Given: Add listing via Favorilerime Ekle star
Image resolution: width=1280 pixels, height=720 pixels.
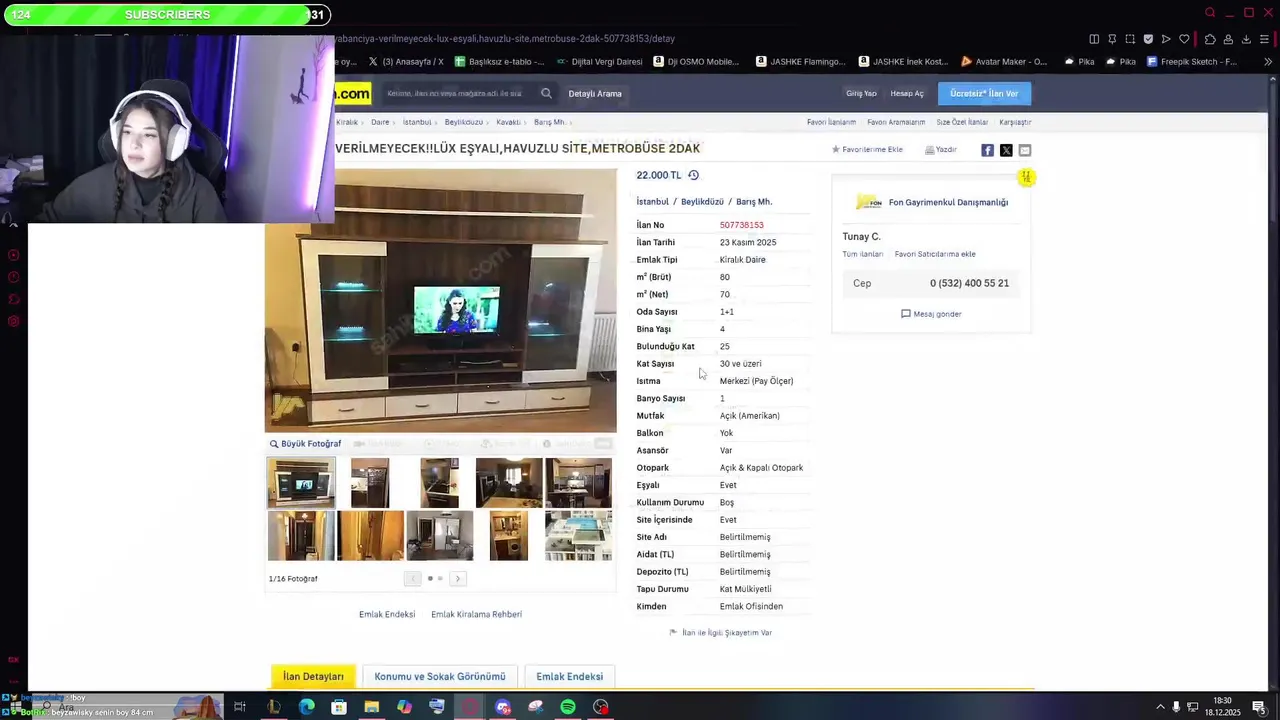Looking at the screenshot, I should click(x=867, y=149).
